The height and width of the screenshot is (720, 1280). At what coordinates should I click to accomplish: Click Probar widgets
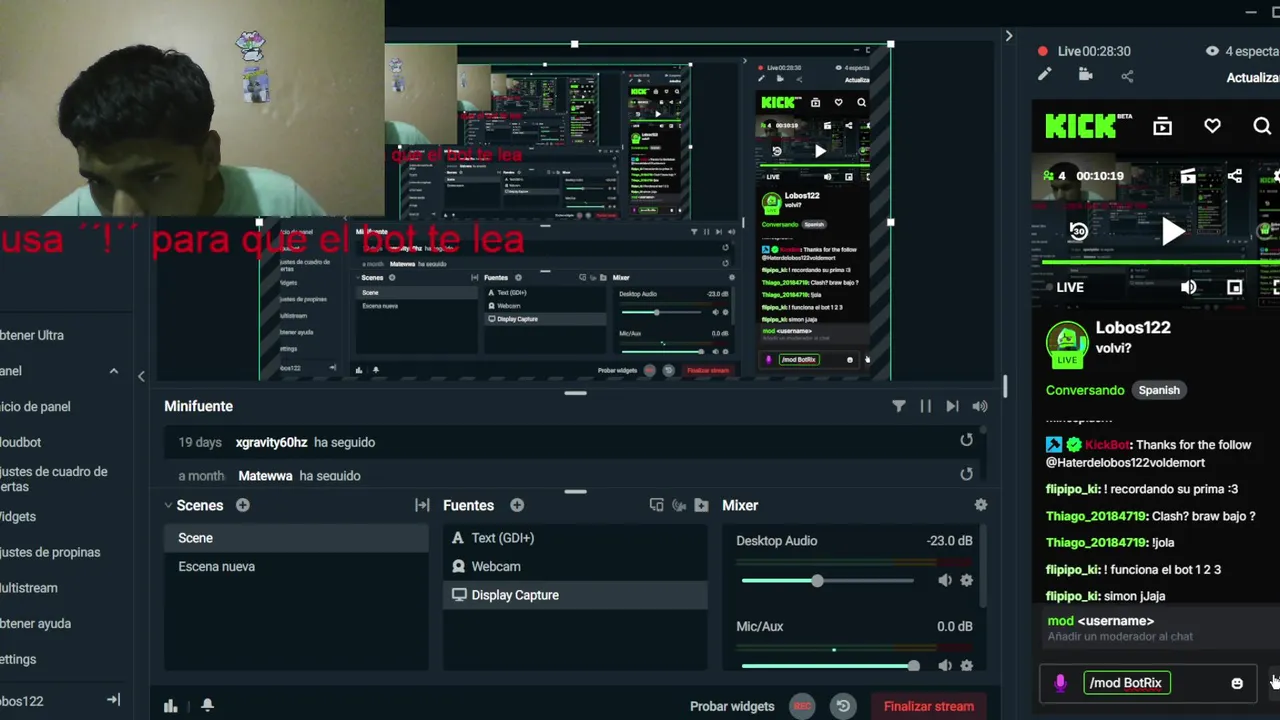click(732, 706)
